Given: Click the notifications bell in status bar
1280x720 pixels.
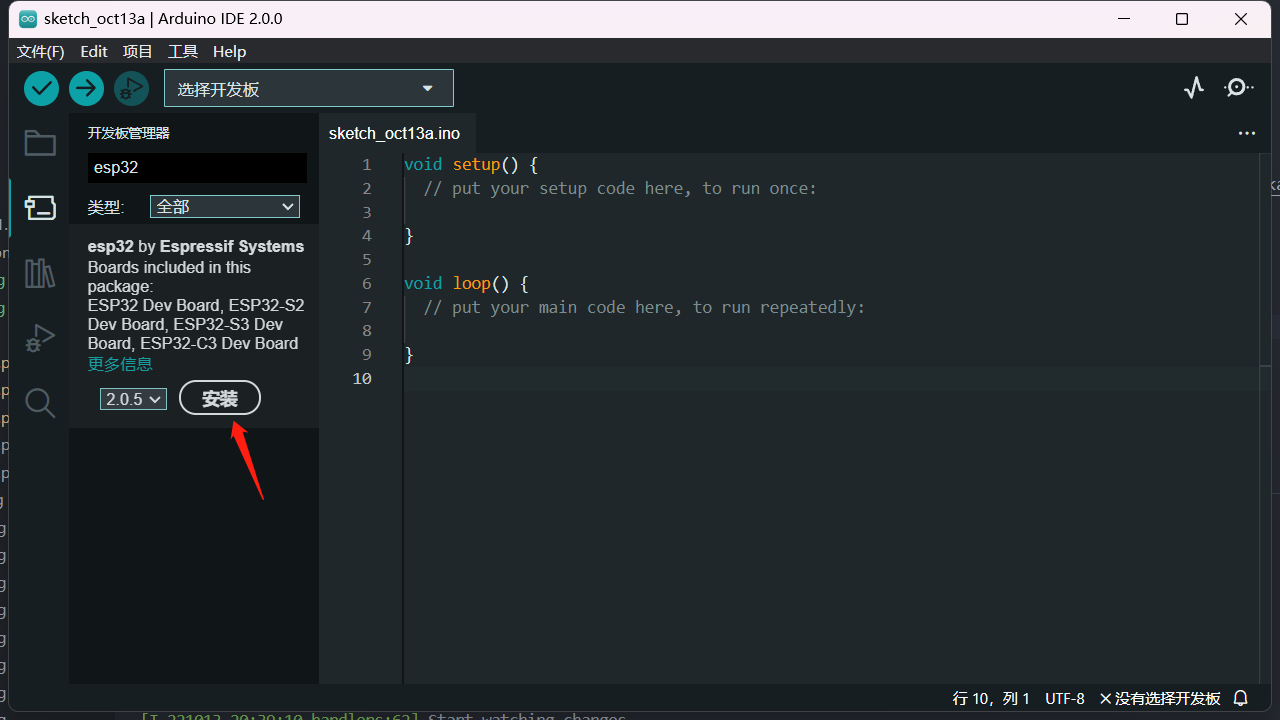Looking at the screenshot, I should pos(1241,698).
